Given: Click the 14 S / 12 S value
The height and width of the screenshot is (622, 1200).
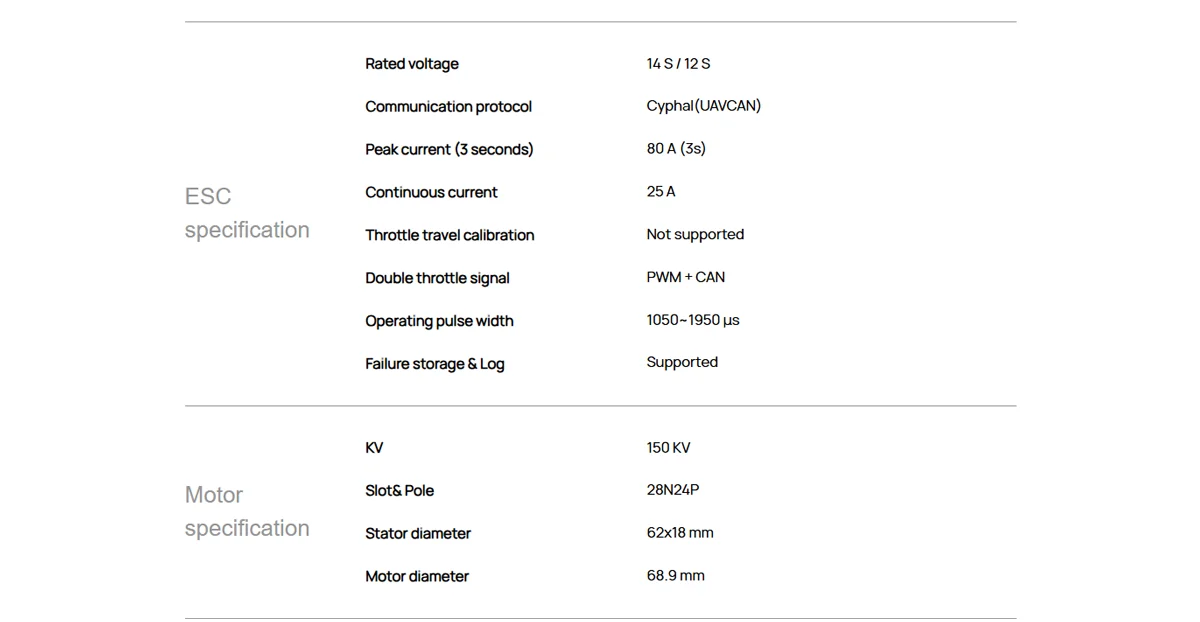Looking at the screenshot, I should [678, 63].
